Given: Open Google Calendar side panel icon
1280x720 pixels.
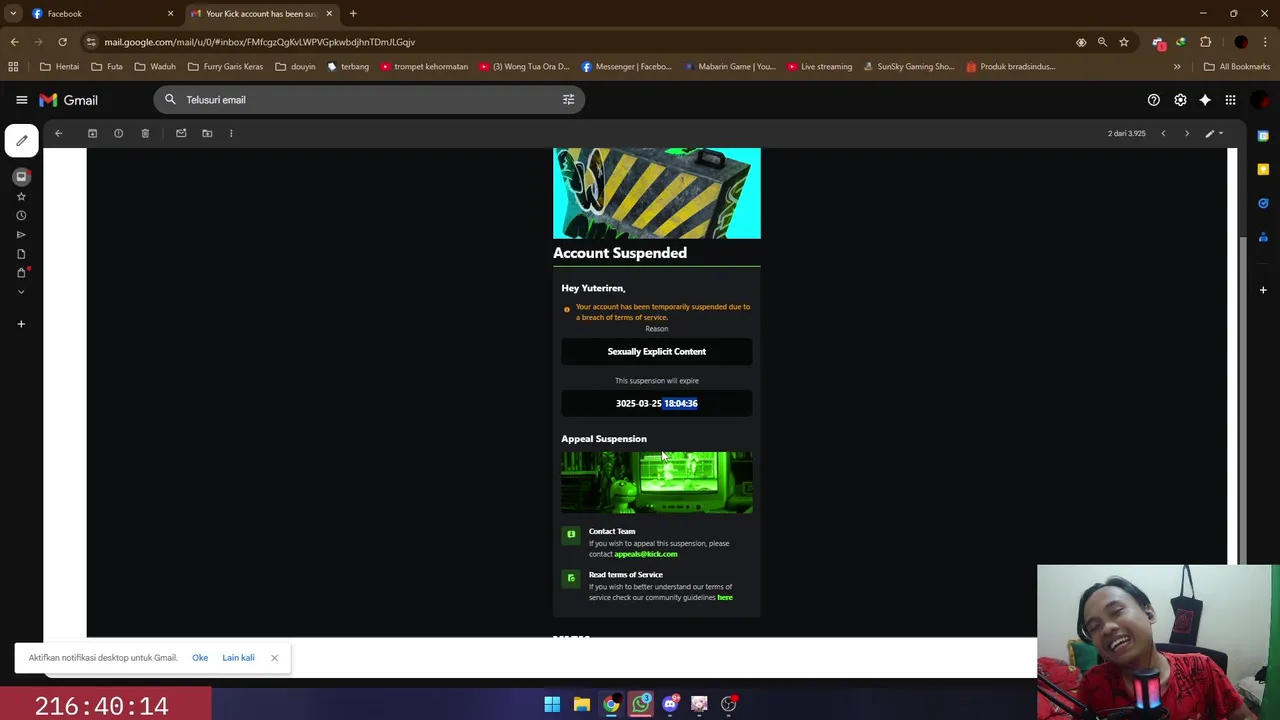Looking at the screenshot, I should tap(1263, 136).
